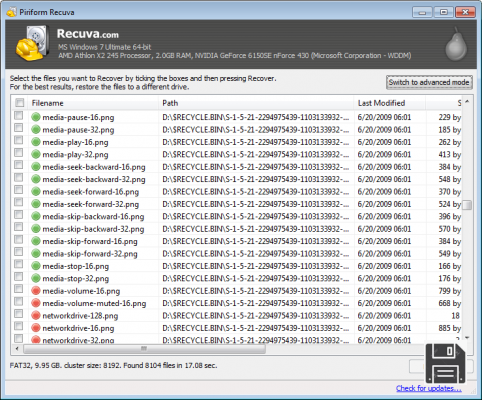Tick the checkbox for media-volume-16.png
The height and width of the screenshot is (400, 482).
[19, 289]
